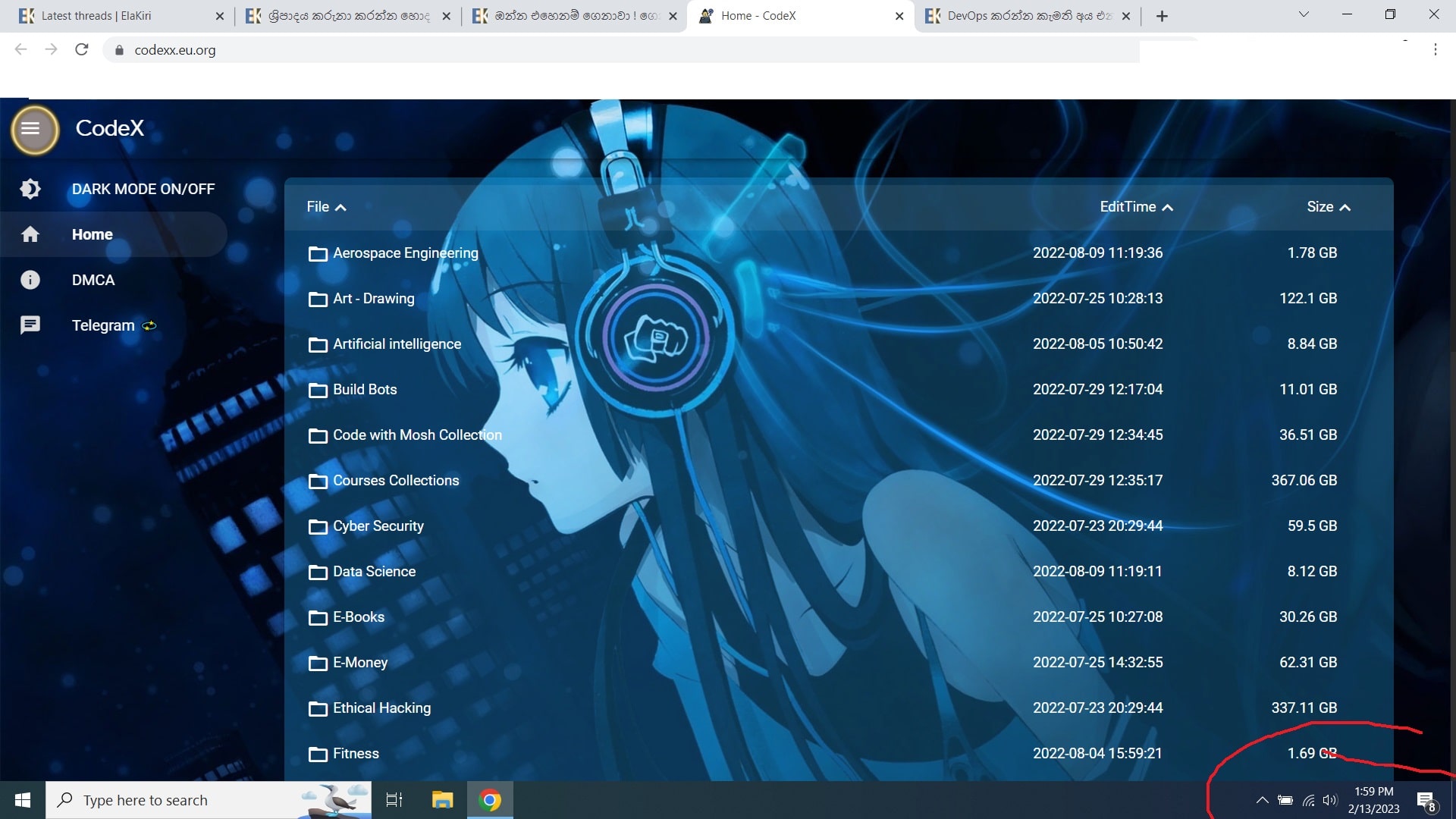
Task: Close the Home - CodeX tab
Action: point(899,16)
